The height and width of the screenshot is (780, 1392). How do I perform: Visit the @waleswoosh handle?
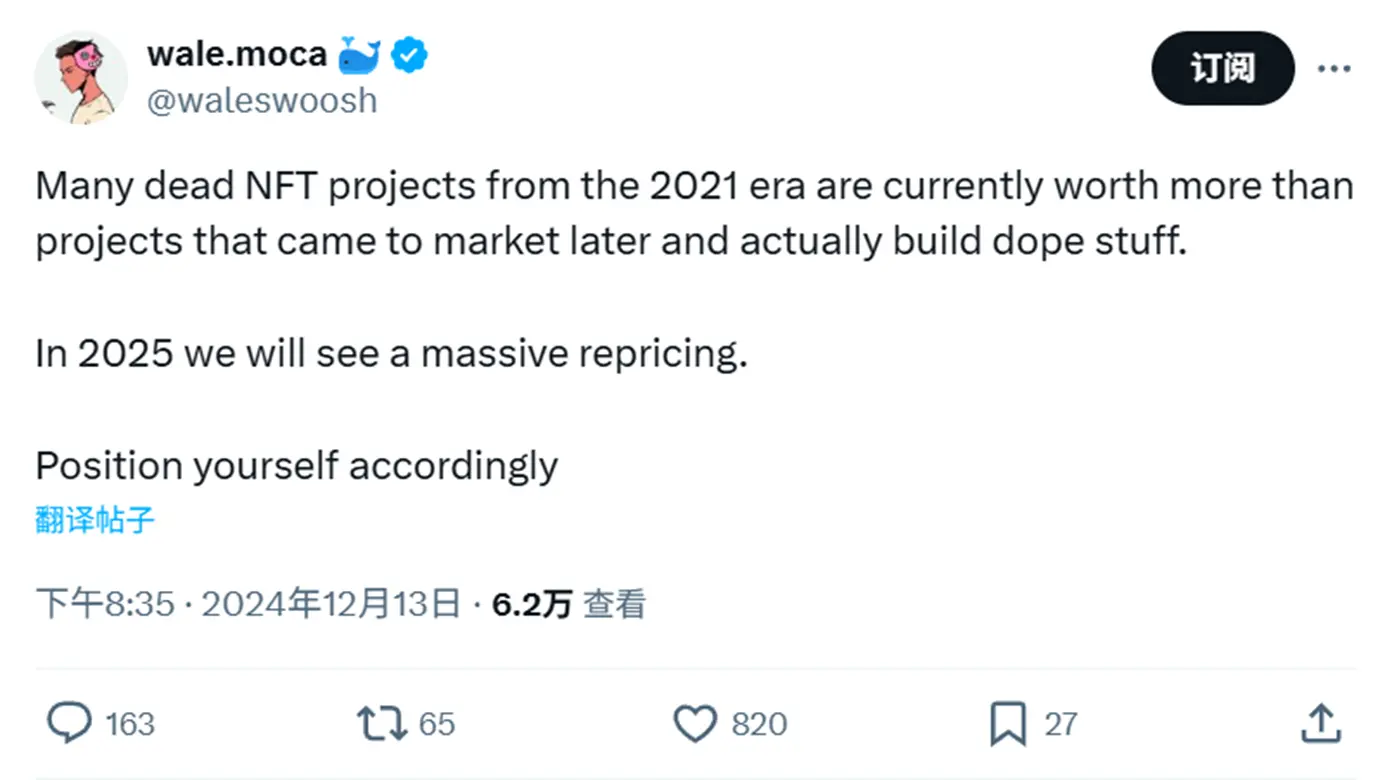click(262, 101)
